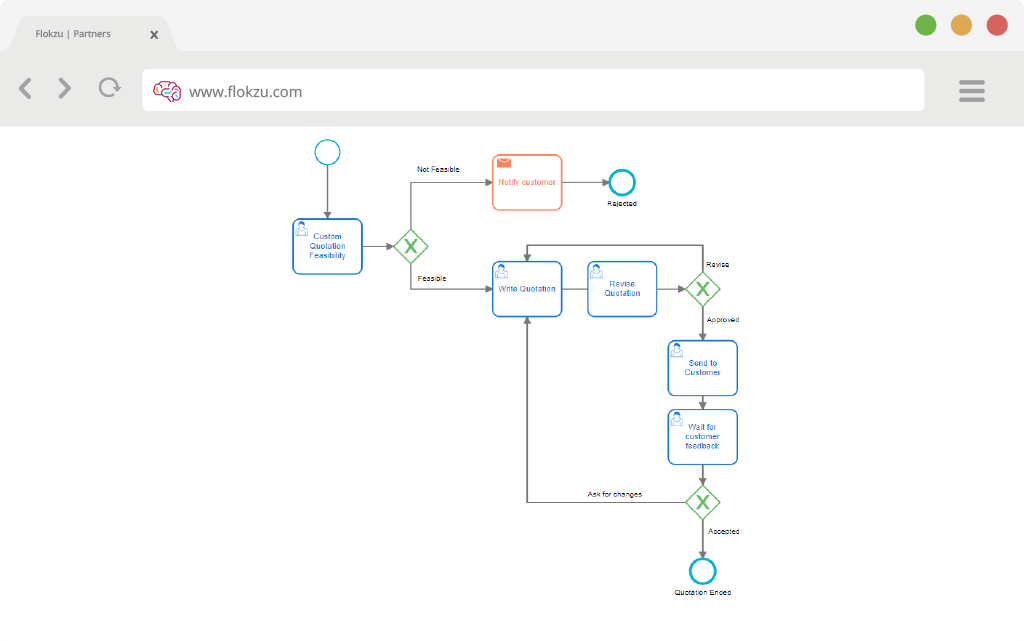Select the Wait for customer feedback task
The width and height of the screenshot is (1024, 641).
click(x=703, y=437)
